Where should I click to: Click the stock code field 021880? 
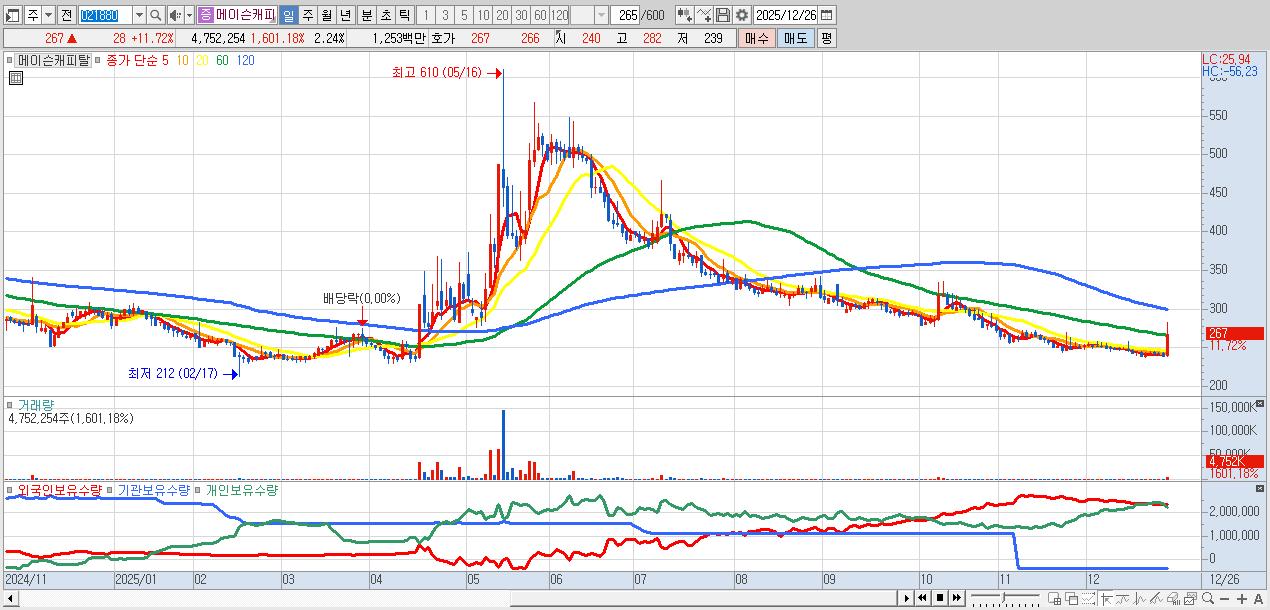pyautogui.click(x=105, y=15)
